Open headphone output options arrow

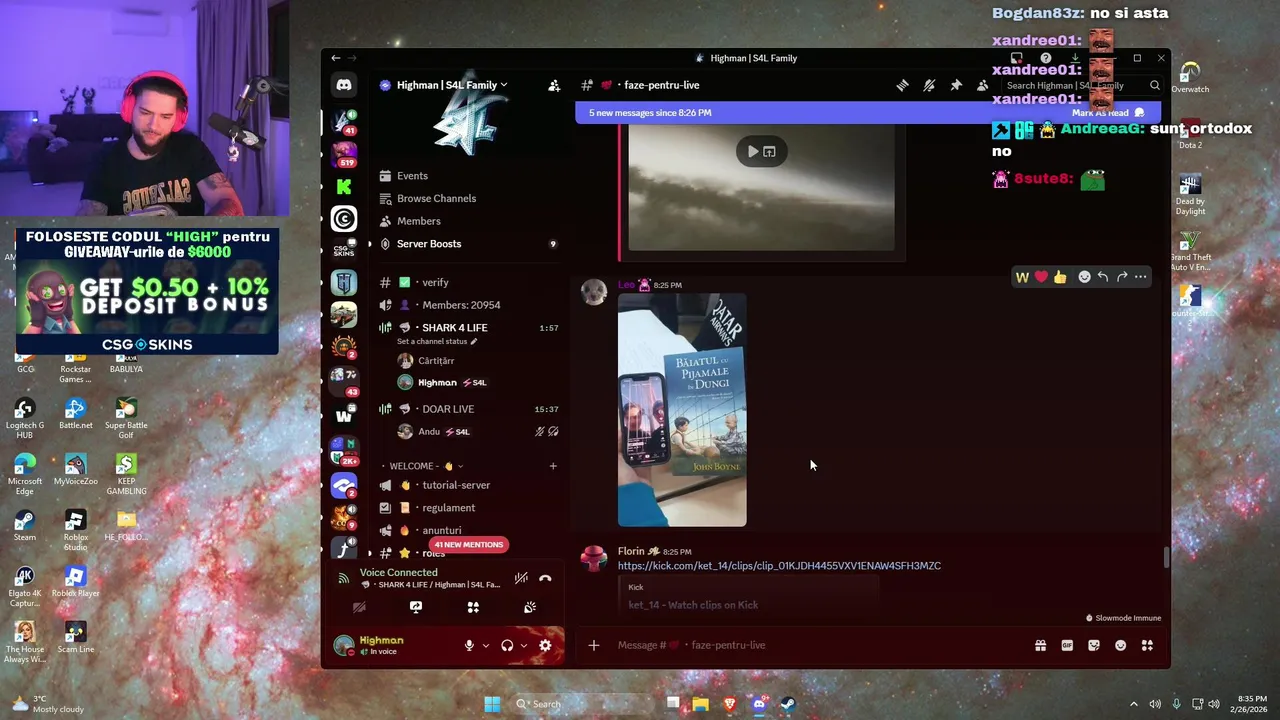(523, 646)
